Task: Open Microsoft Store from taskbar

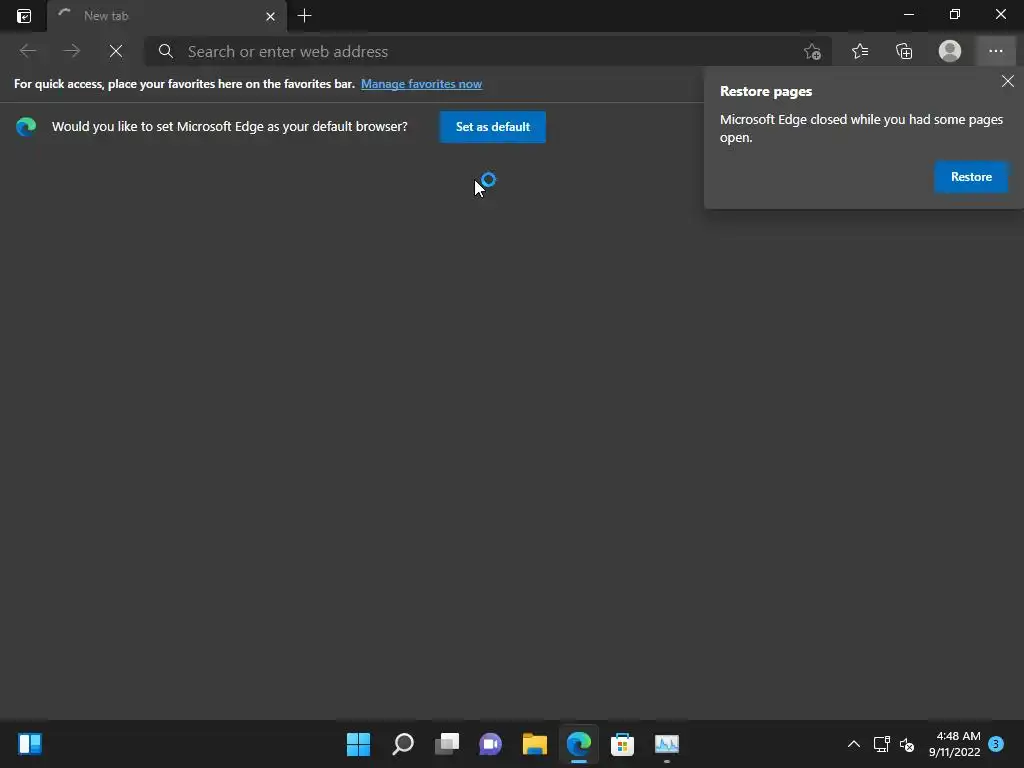Action: point(622,744)
